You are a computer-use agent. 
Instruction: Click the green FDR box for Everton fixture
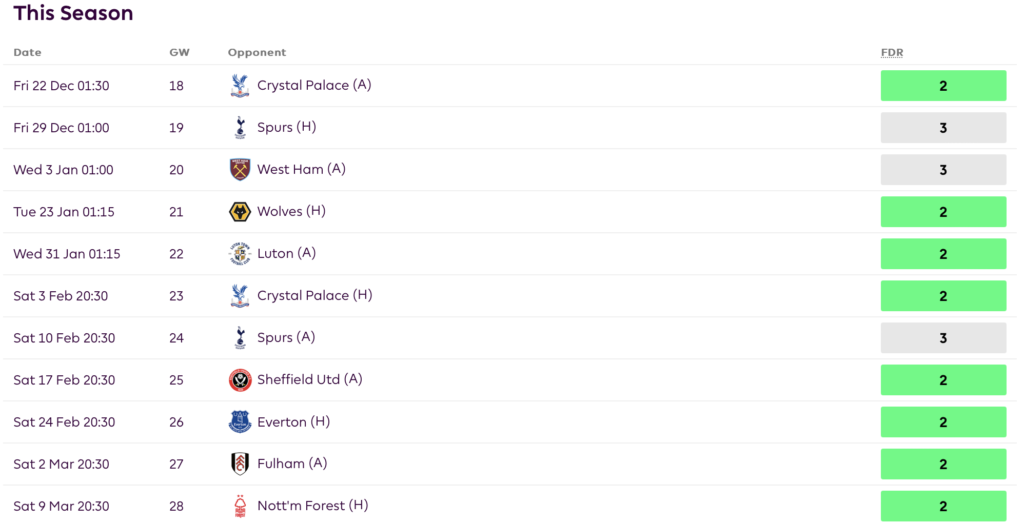pyautogui.click(x=943, y=422)
